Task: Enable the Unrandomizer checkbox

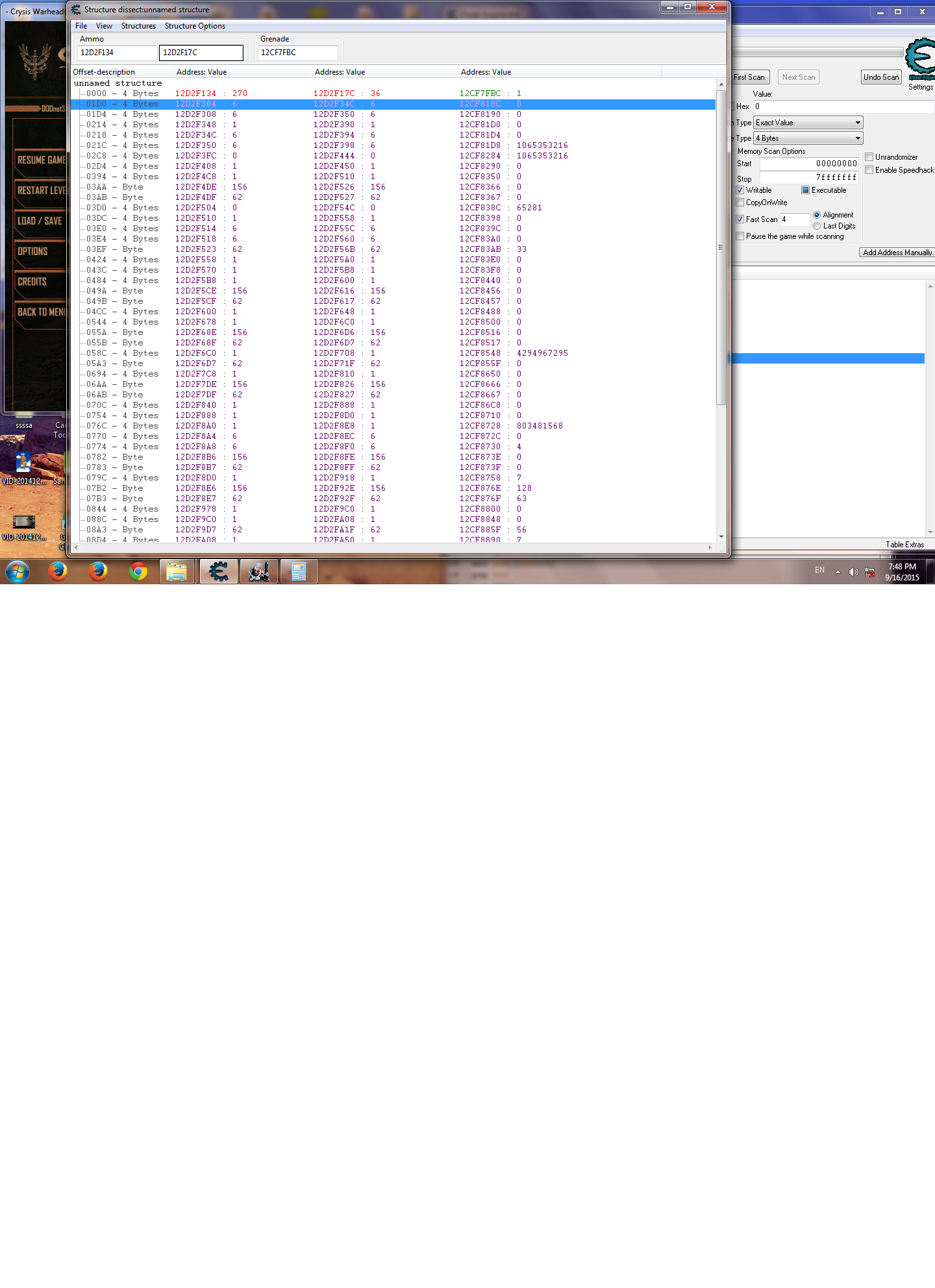Action: coord(869,157)
